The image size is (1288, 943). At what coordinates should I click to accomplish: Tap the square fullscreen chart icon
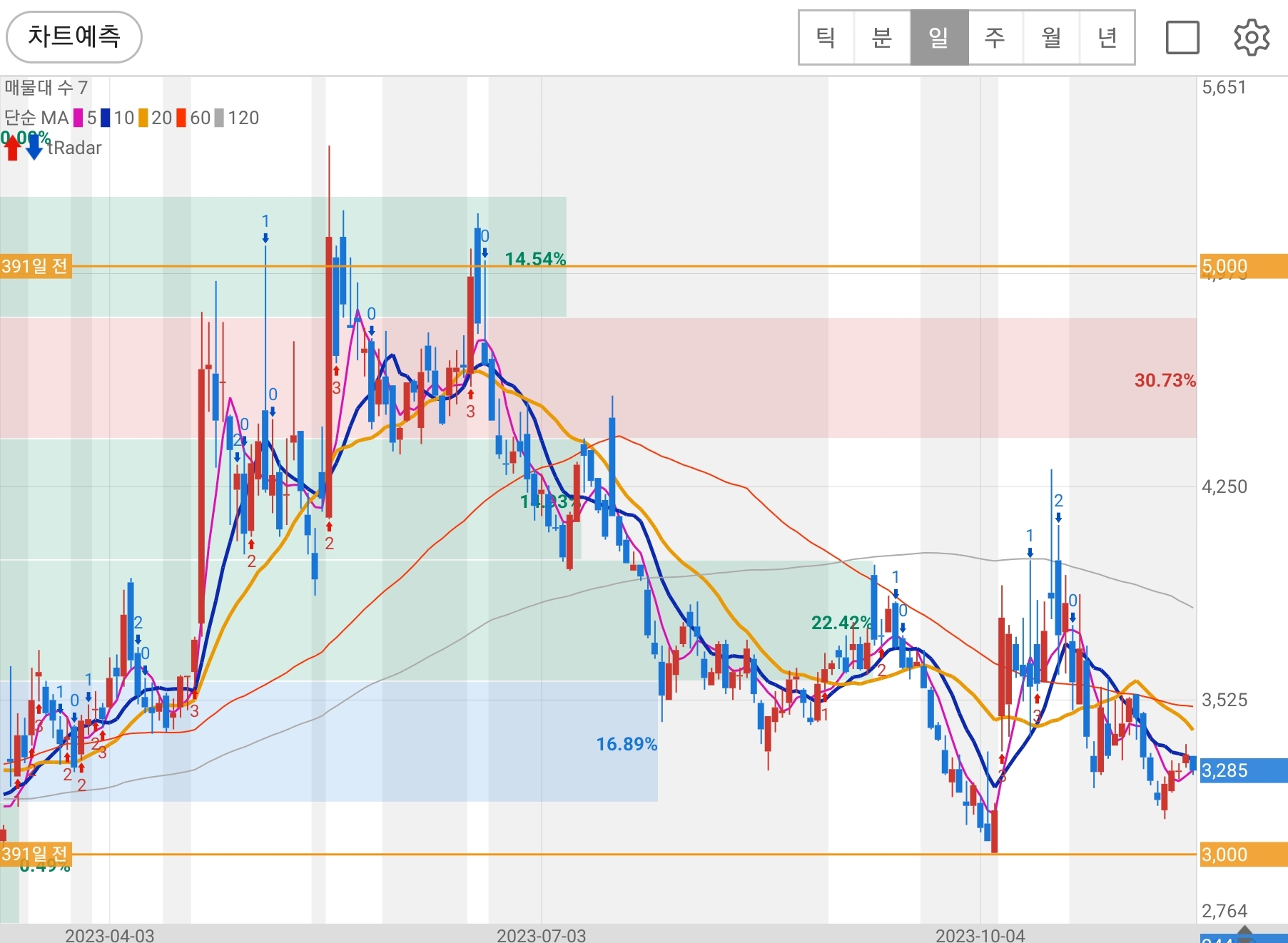[x=1182, y=37]
